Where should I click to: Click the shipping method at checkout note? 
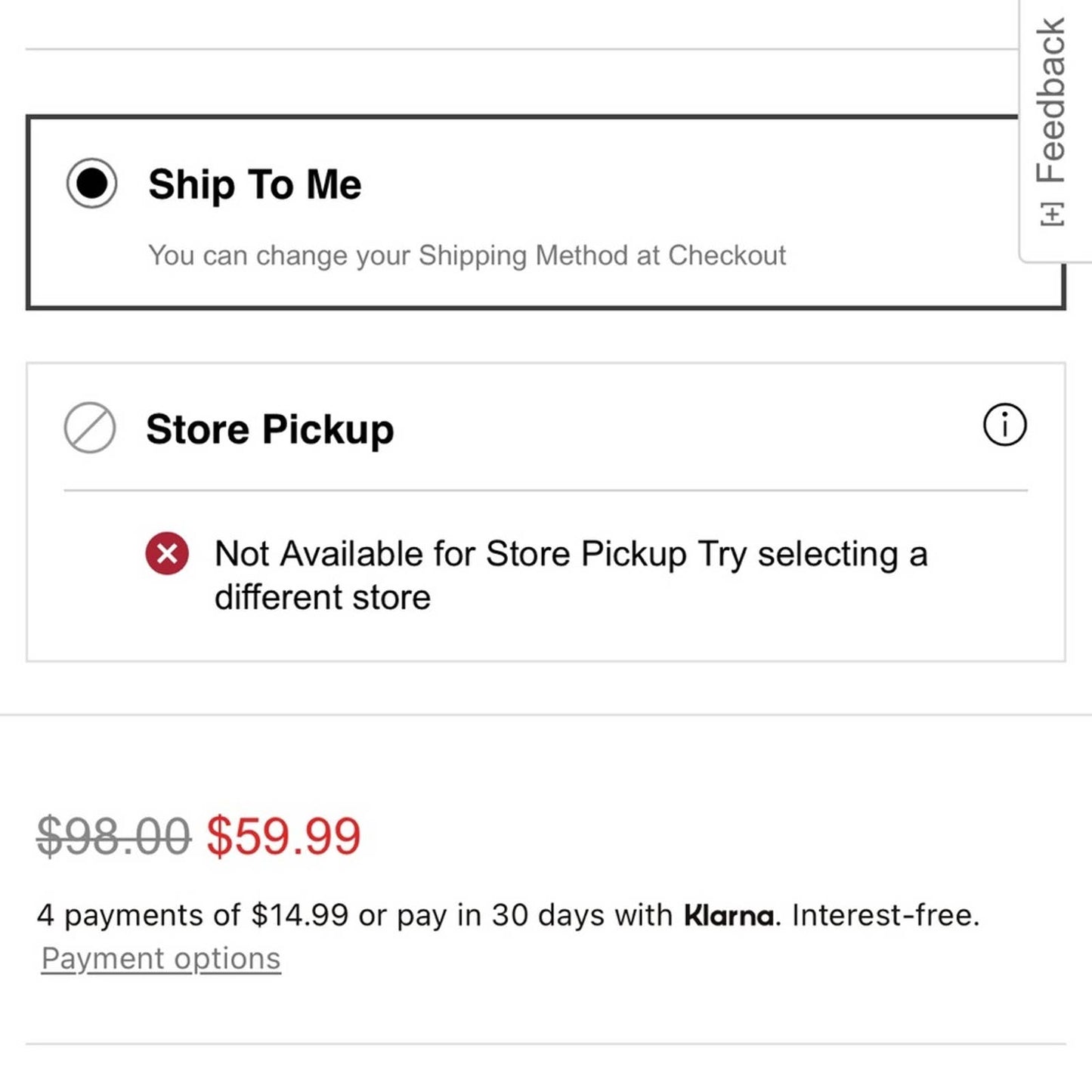[466, 255]
